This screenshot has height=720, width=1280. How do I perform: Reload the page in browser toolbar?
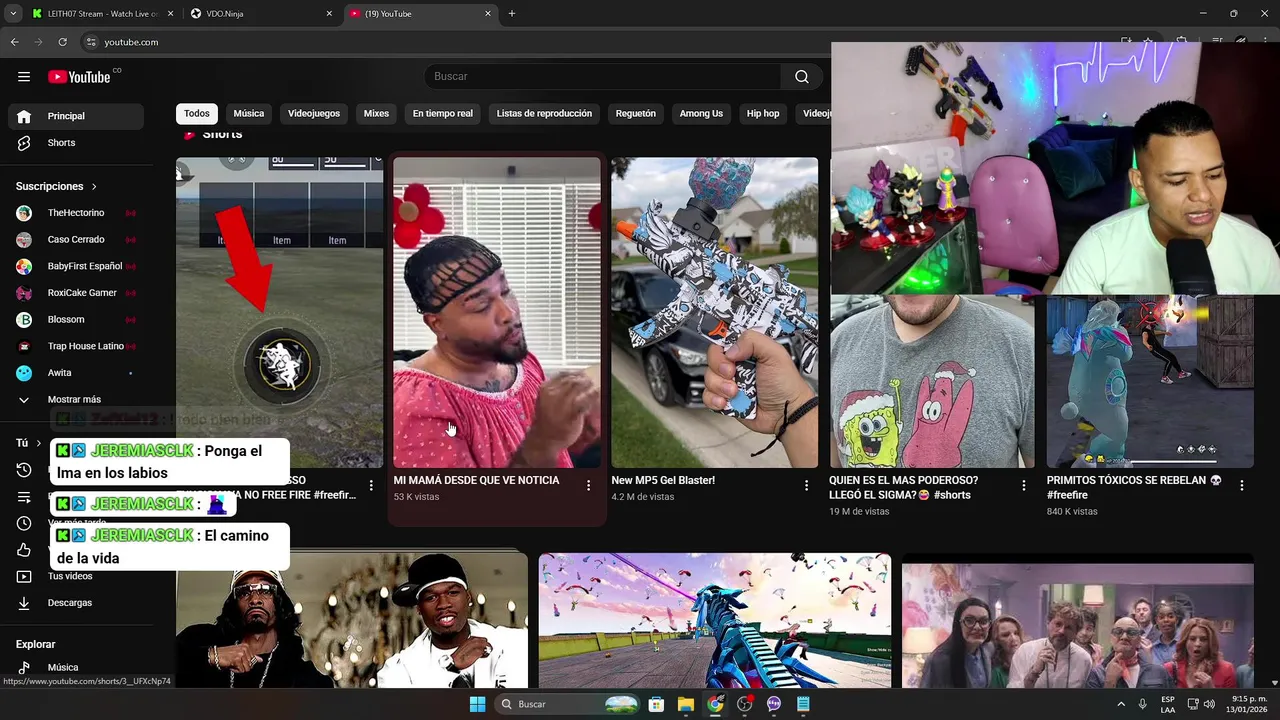(62, 42)
